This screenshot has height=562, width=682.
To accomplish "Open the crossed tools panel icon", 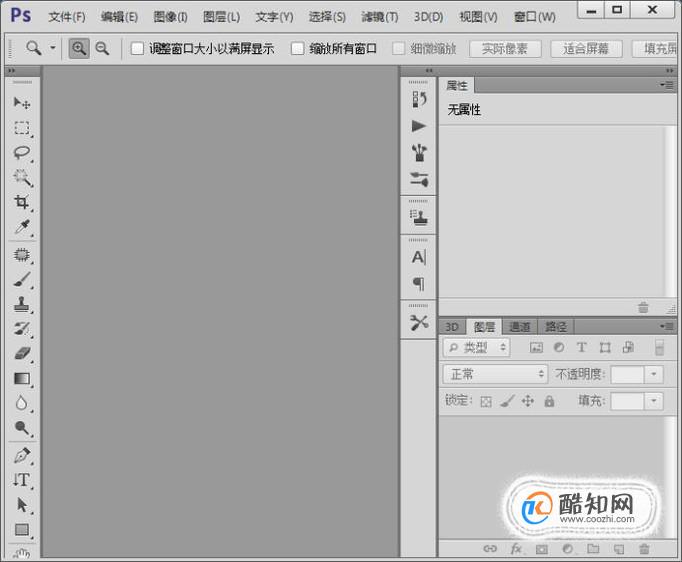I will [x=419, y=322].
